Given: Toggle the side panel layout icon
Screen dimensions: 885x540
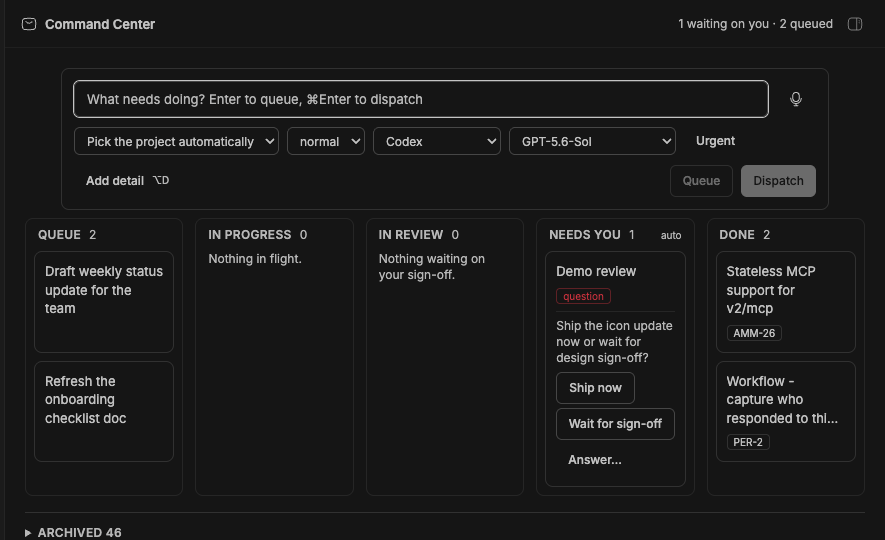Looking at the screenshot, I should pyautogui.click(x=855, y=24).
